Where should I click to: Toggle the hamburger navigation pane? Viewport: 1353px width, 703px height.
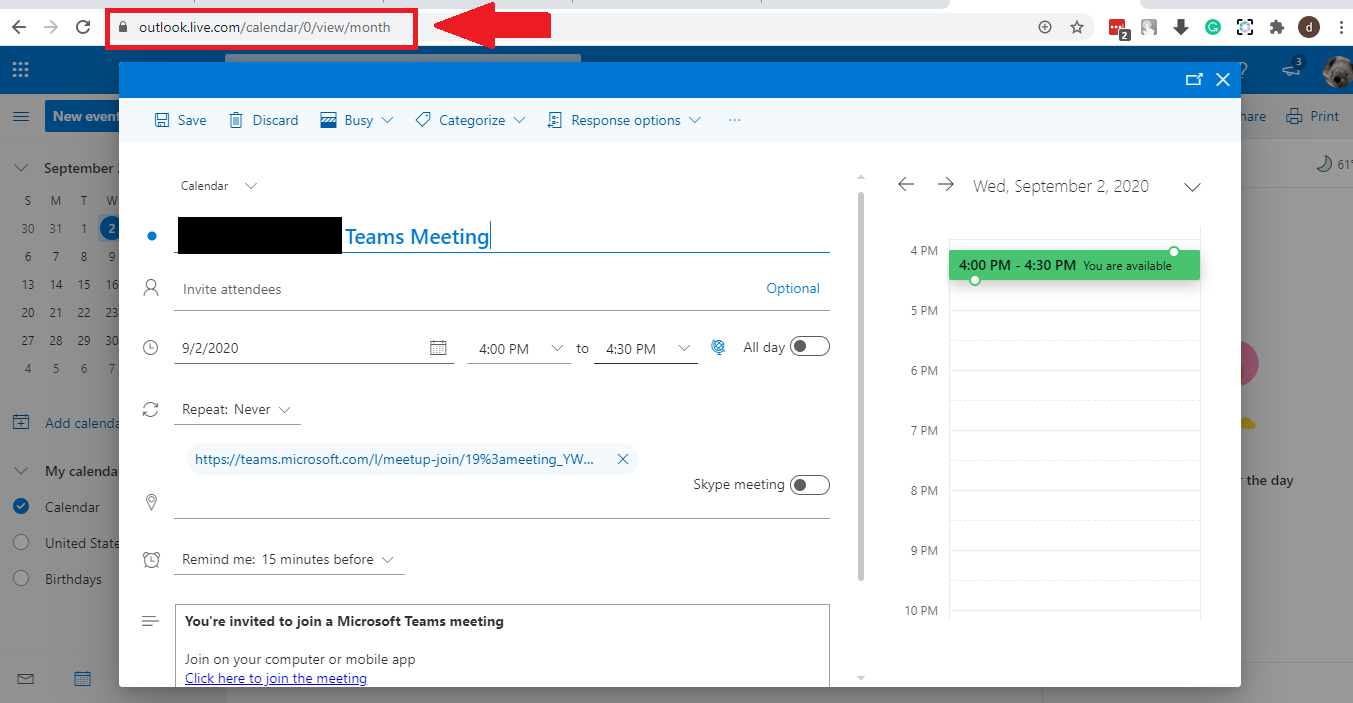pos(20,117)
